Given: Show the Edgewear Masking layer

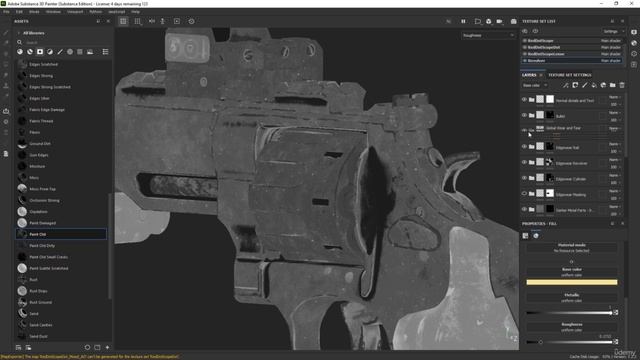Looking at the screenshot, I should coord(524,193).
